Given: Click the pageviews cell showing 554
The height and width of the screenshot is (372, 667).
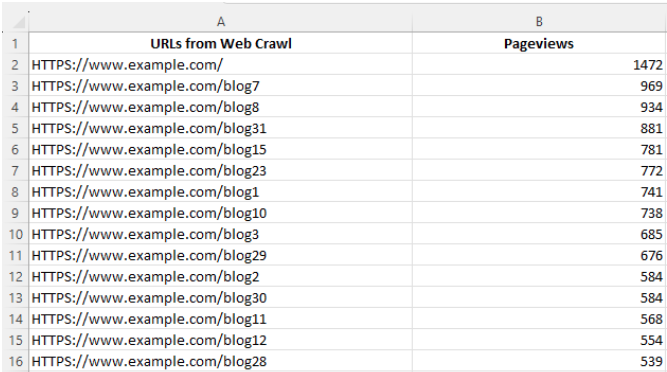Looking at the screenshot, I should coord(539,340).
